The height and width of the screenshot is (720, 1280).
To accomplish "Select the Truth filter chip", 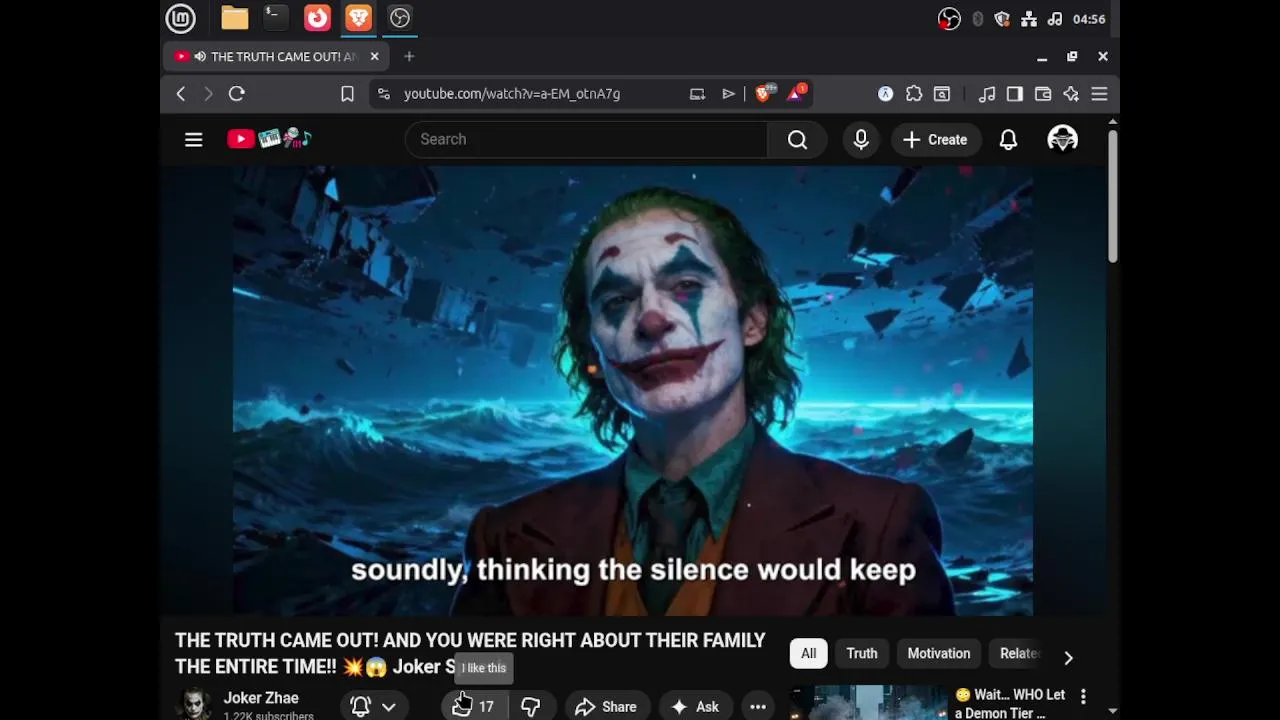I will [862, 654].
